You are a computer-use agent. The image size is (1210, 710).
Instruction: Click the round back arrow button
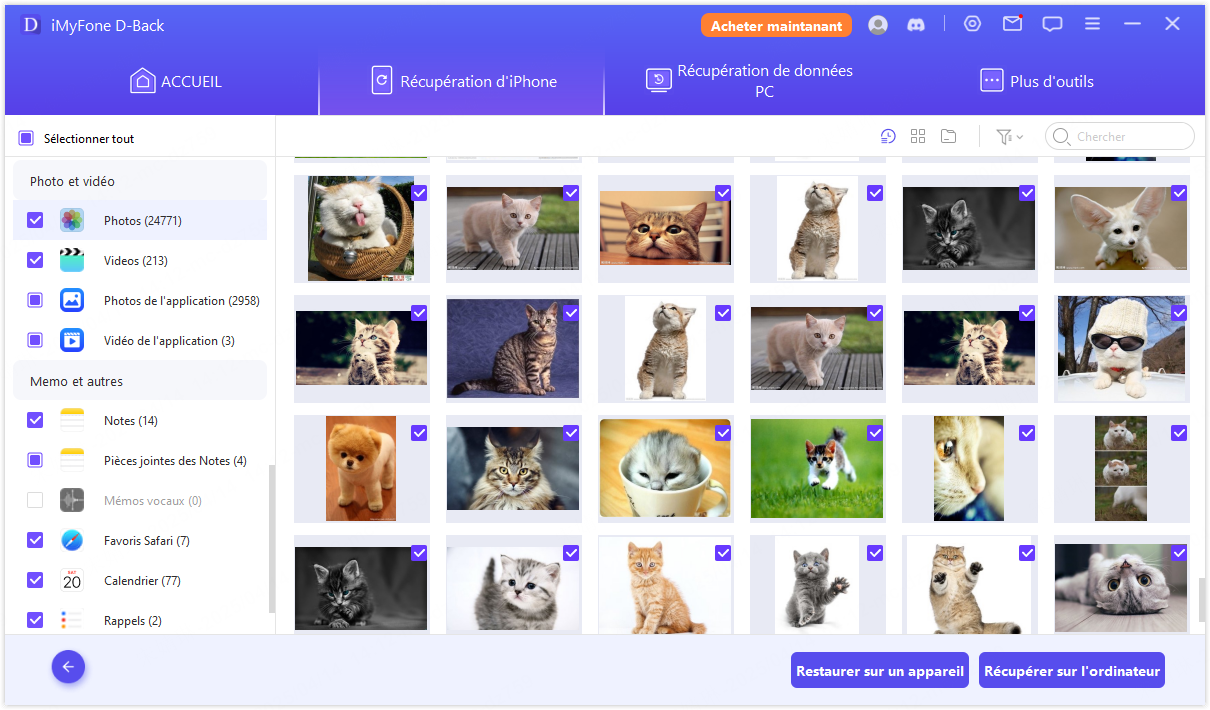click(69, 667)
